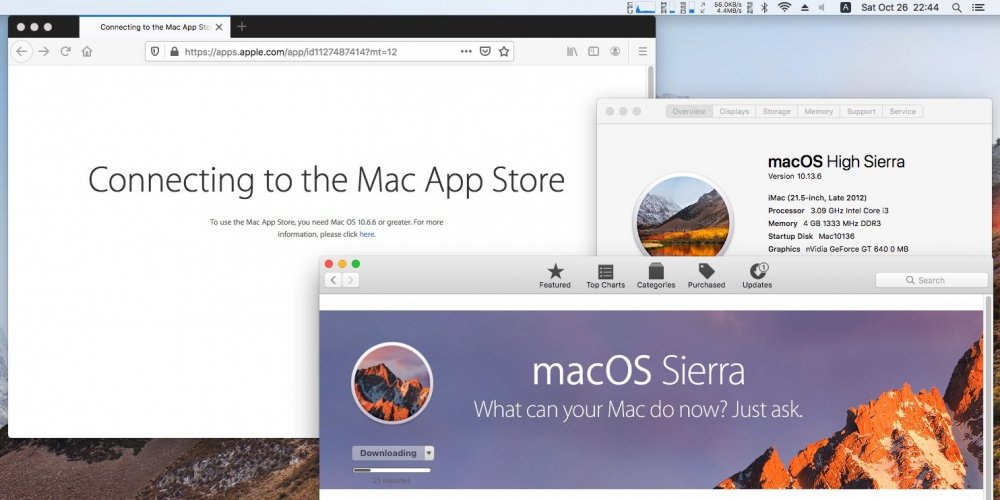Click the App Store Search field

point(931,280)
